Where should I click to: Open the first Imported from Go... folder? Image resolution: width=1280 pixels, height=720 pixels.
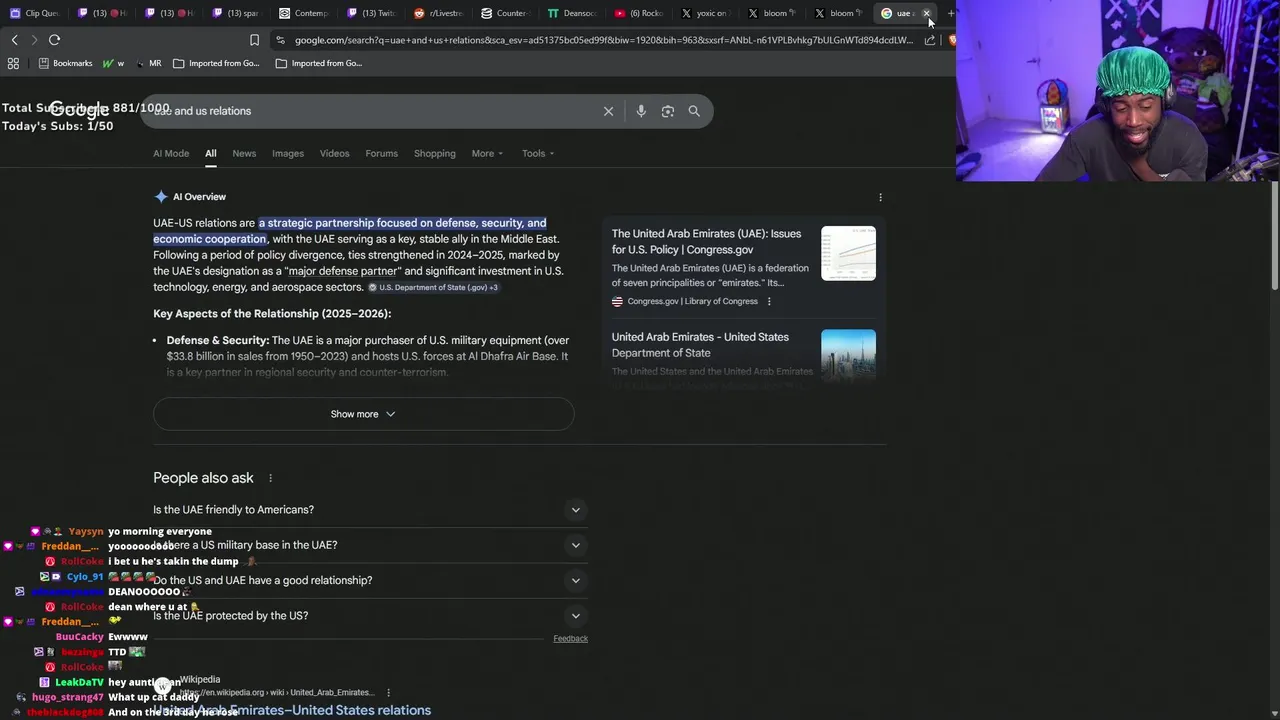coord(216,63)
